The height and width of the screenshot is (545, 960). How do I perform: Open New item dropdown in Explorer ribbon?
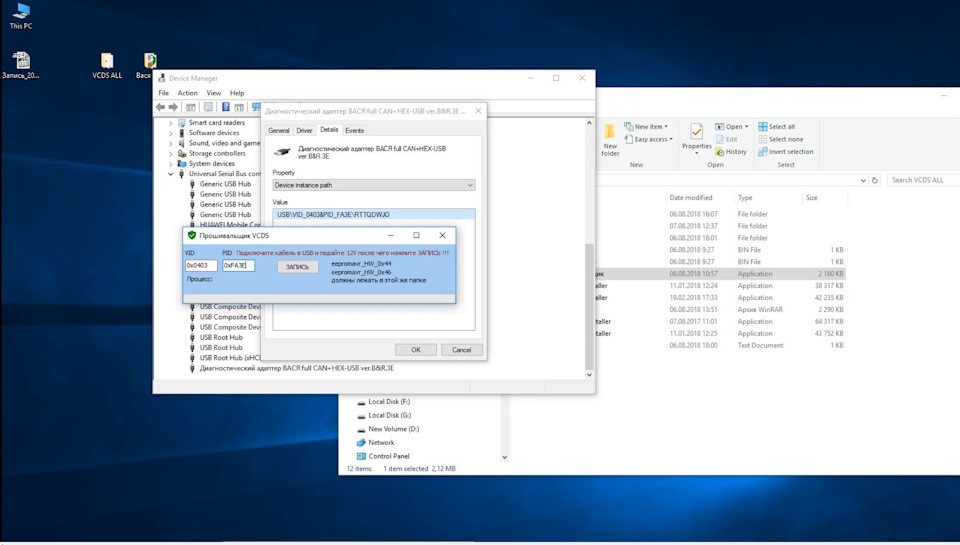click(646, 127)
